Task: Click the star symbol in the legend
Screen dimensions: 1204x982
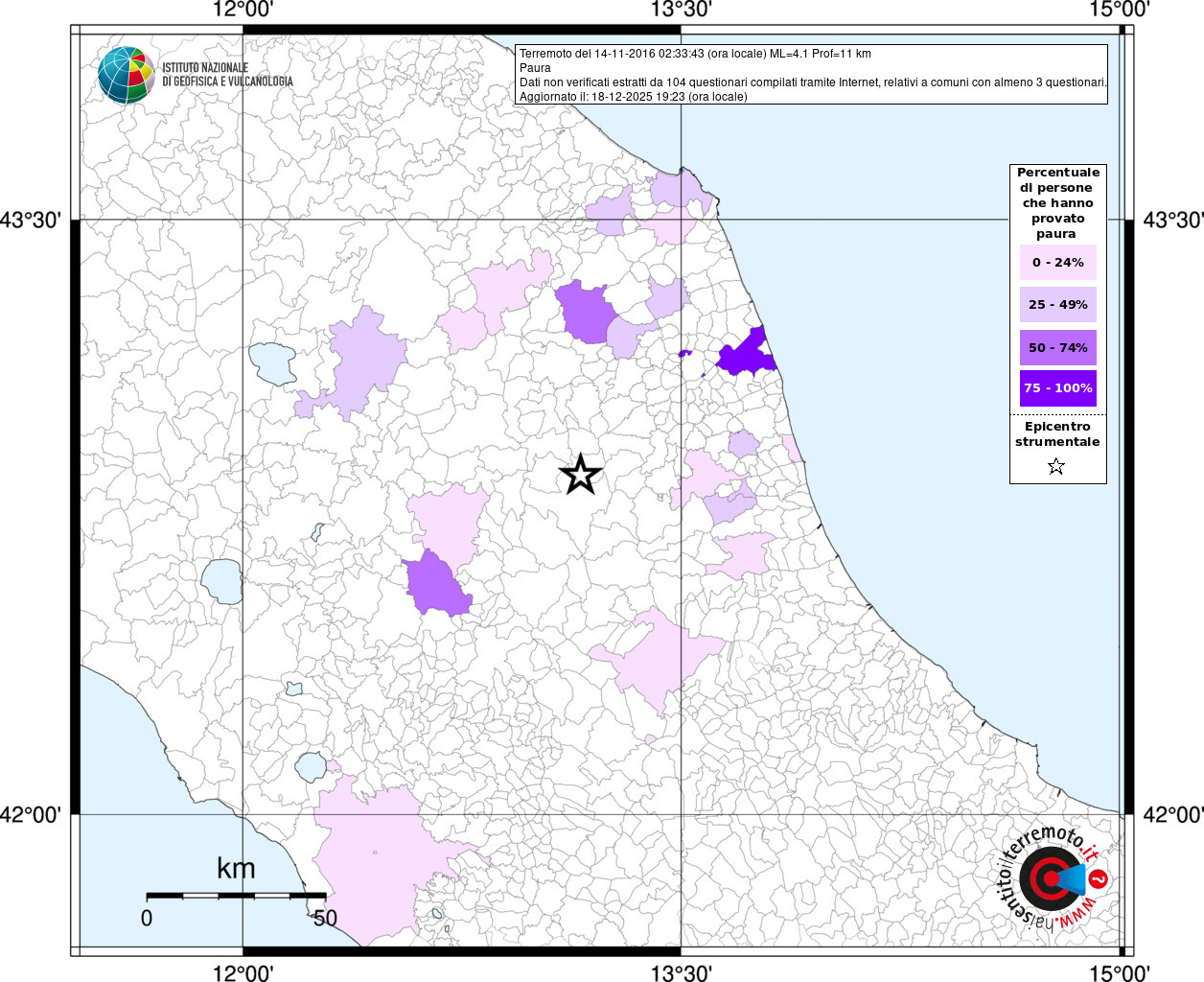Action: click(x=1056, y=467)
